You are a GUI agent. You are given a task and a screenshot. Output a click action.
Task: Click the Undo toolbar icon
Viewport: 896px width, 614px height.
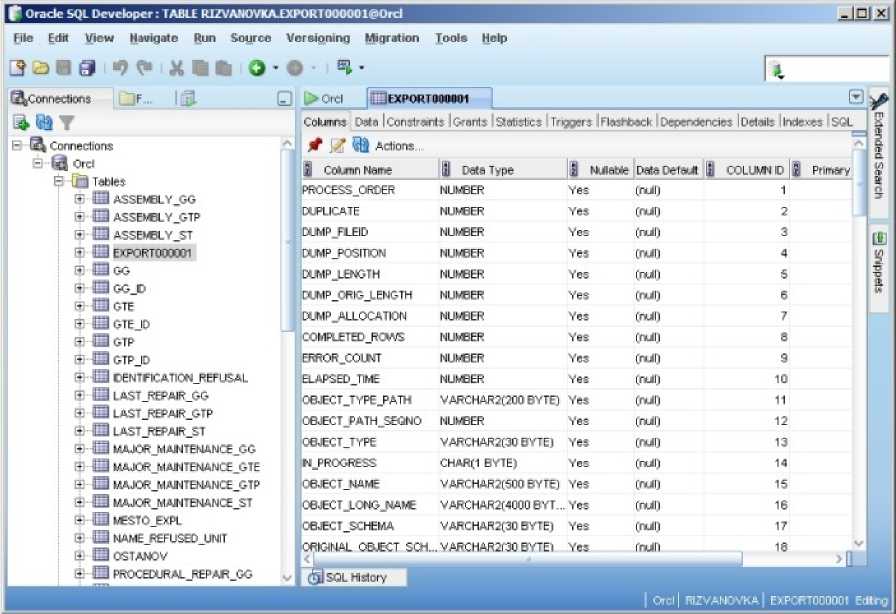[120, 68]
